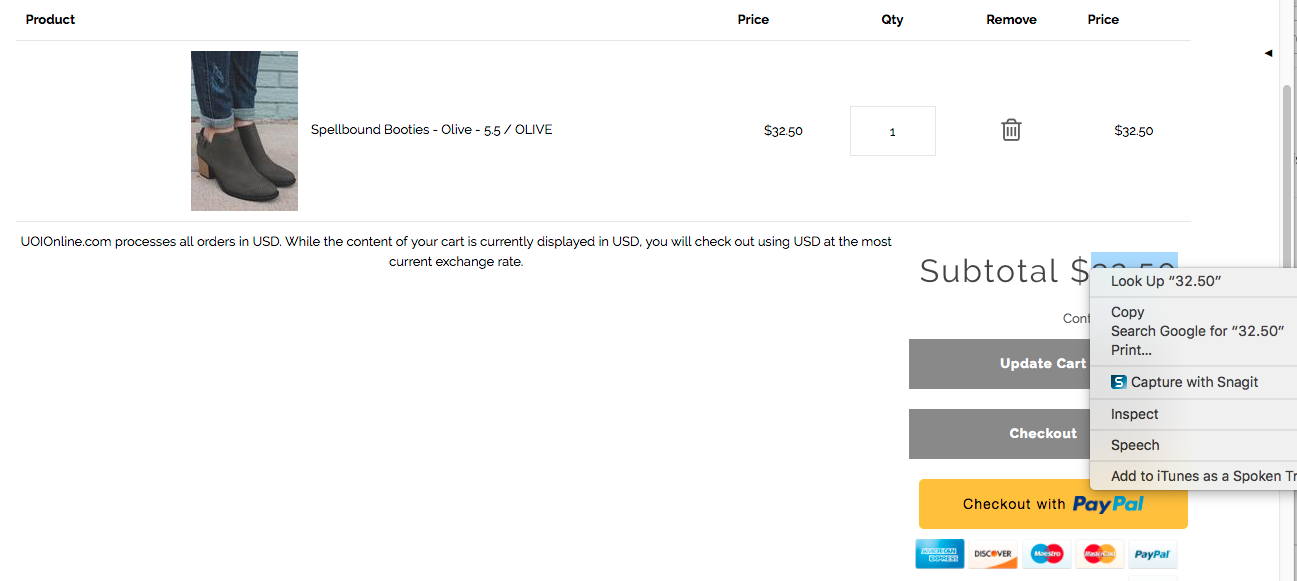Click the Discover card icon
Image resolution: width=1297 pixels, height=581 pixels.
[x=993, y=554]
